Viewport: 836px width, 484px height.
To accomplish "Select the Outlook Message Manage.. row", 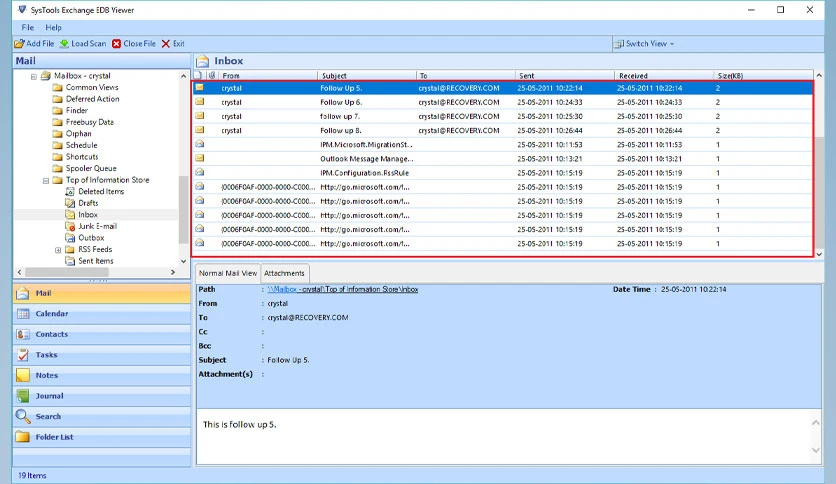I will 503,159.
